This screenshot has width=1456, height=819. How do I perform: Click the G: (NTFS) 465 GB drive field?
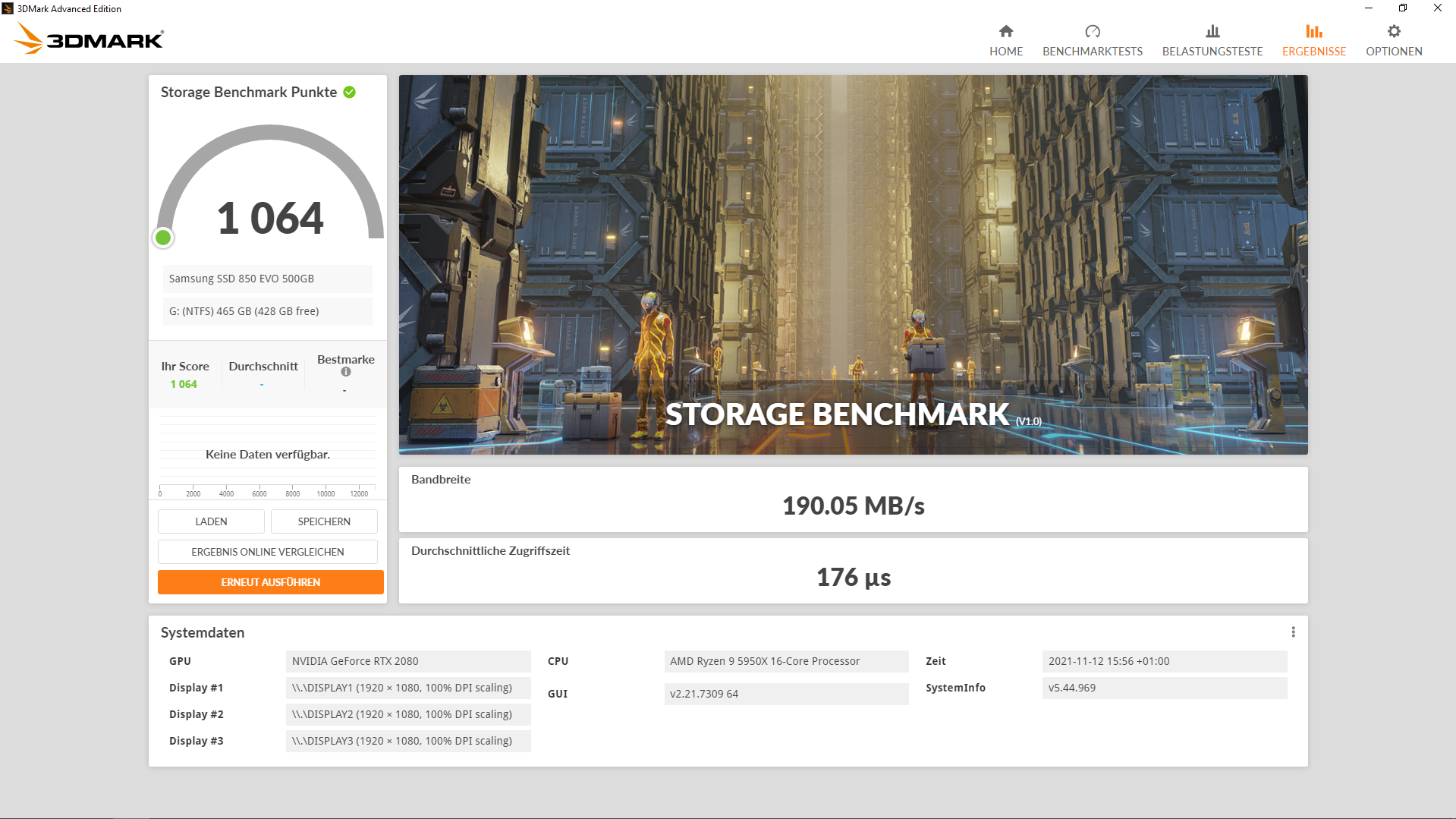coord(268,311)
